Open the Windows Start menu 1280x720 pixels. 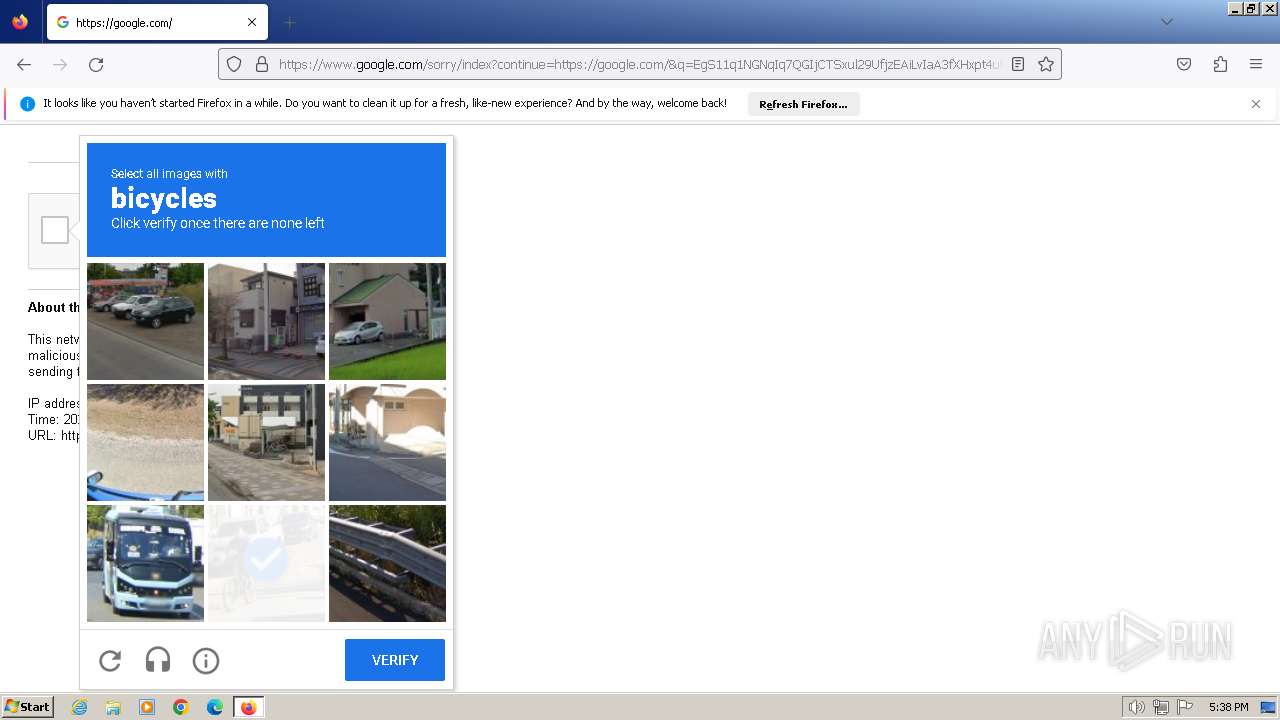[28, 707]
